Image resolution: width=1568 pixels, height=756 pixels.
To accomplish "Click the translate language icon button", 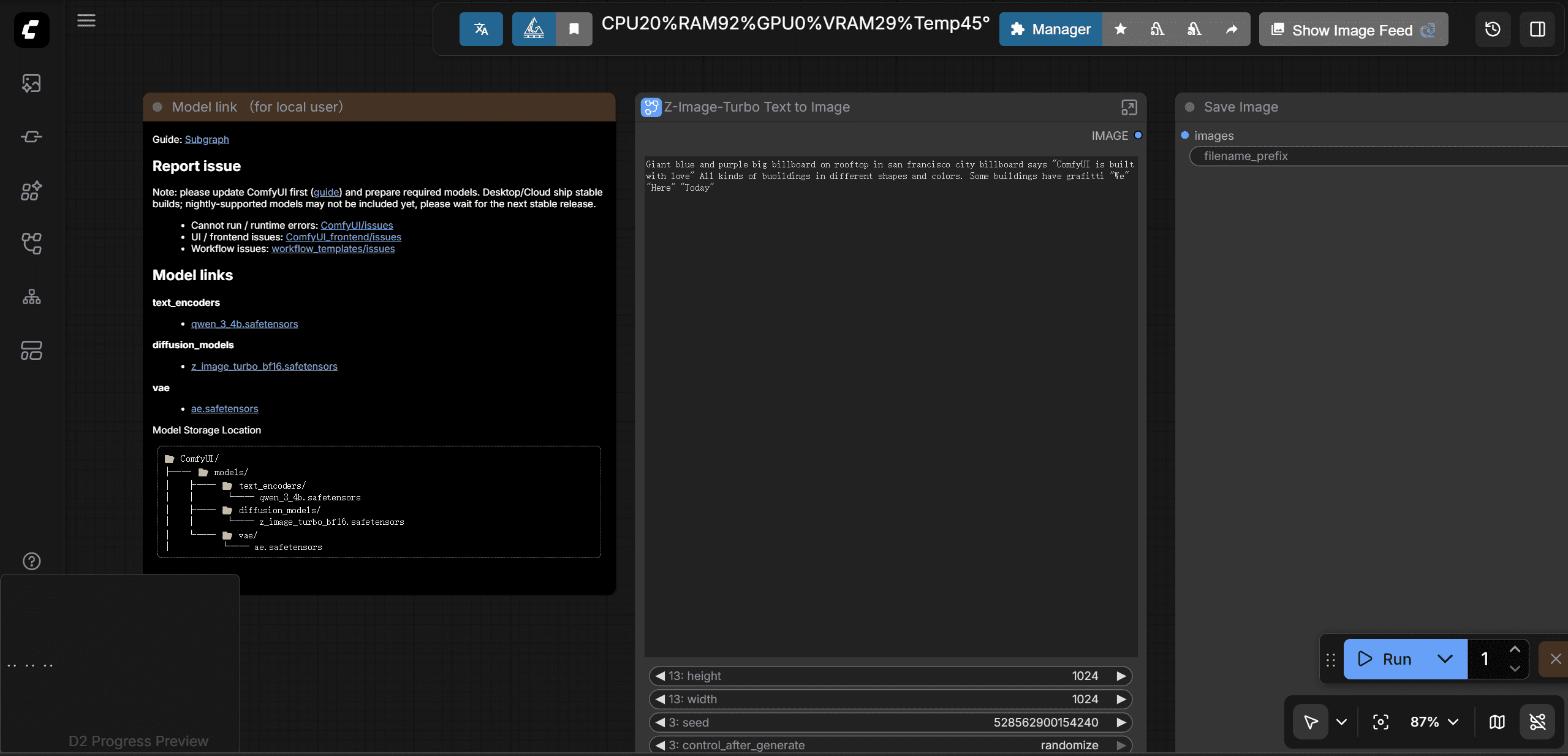I will 481,29.
